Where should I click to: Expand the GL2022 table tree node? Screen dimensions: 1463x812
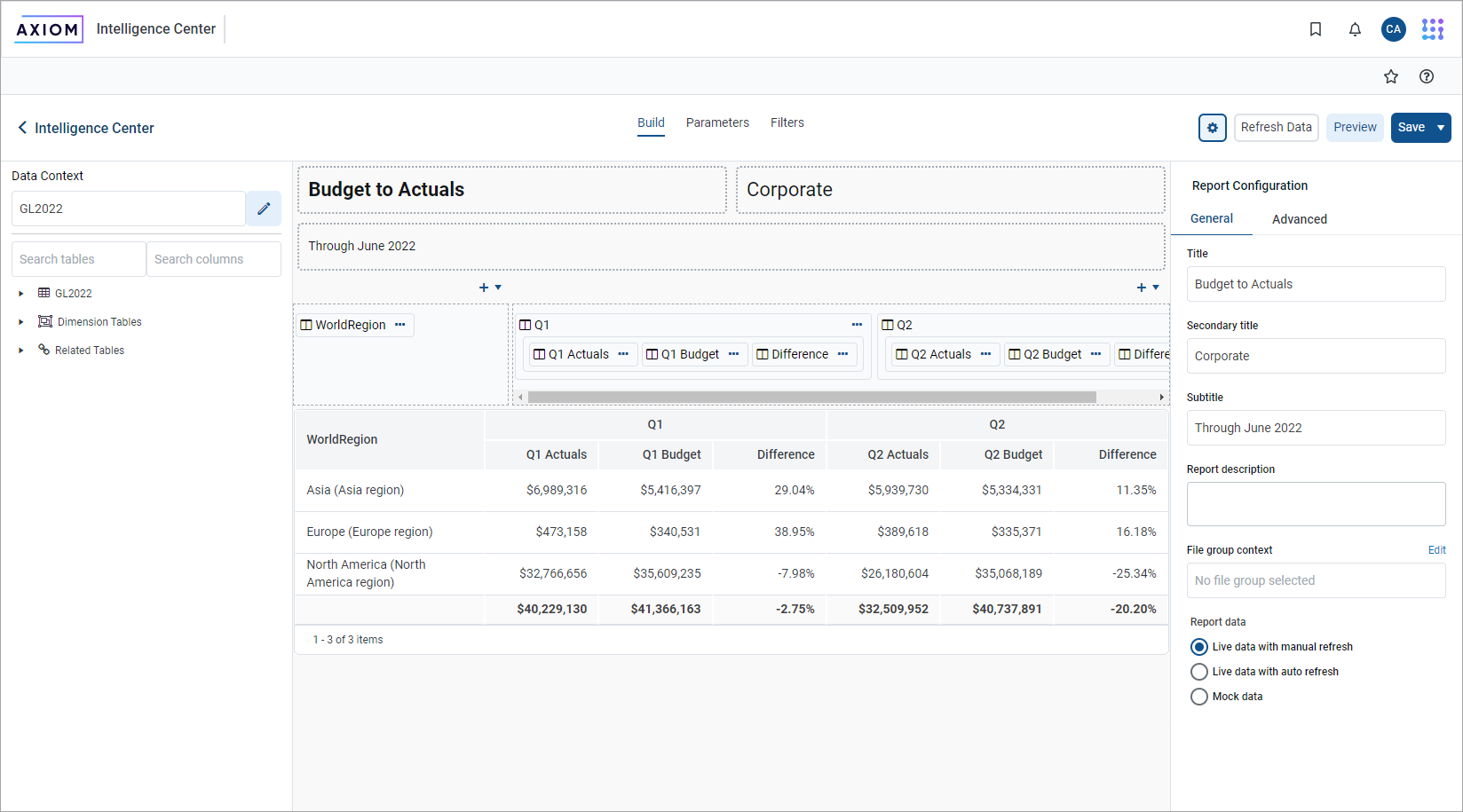pos(21,294)
